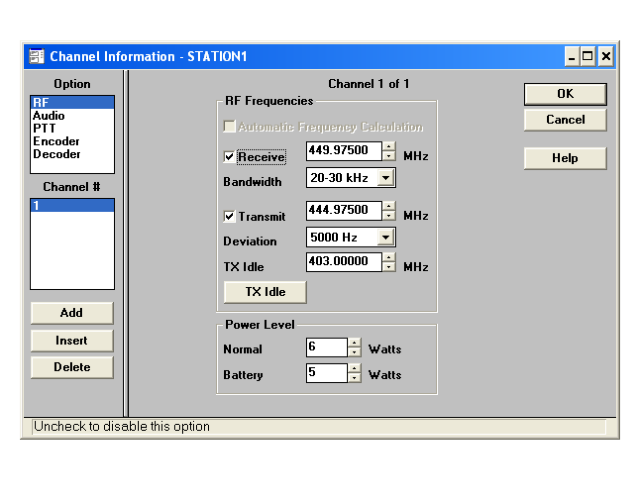
Task: Select PTT in the Option list
Action: click(x=44, y=128)
